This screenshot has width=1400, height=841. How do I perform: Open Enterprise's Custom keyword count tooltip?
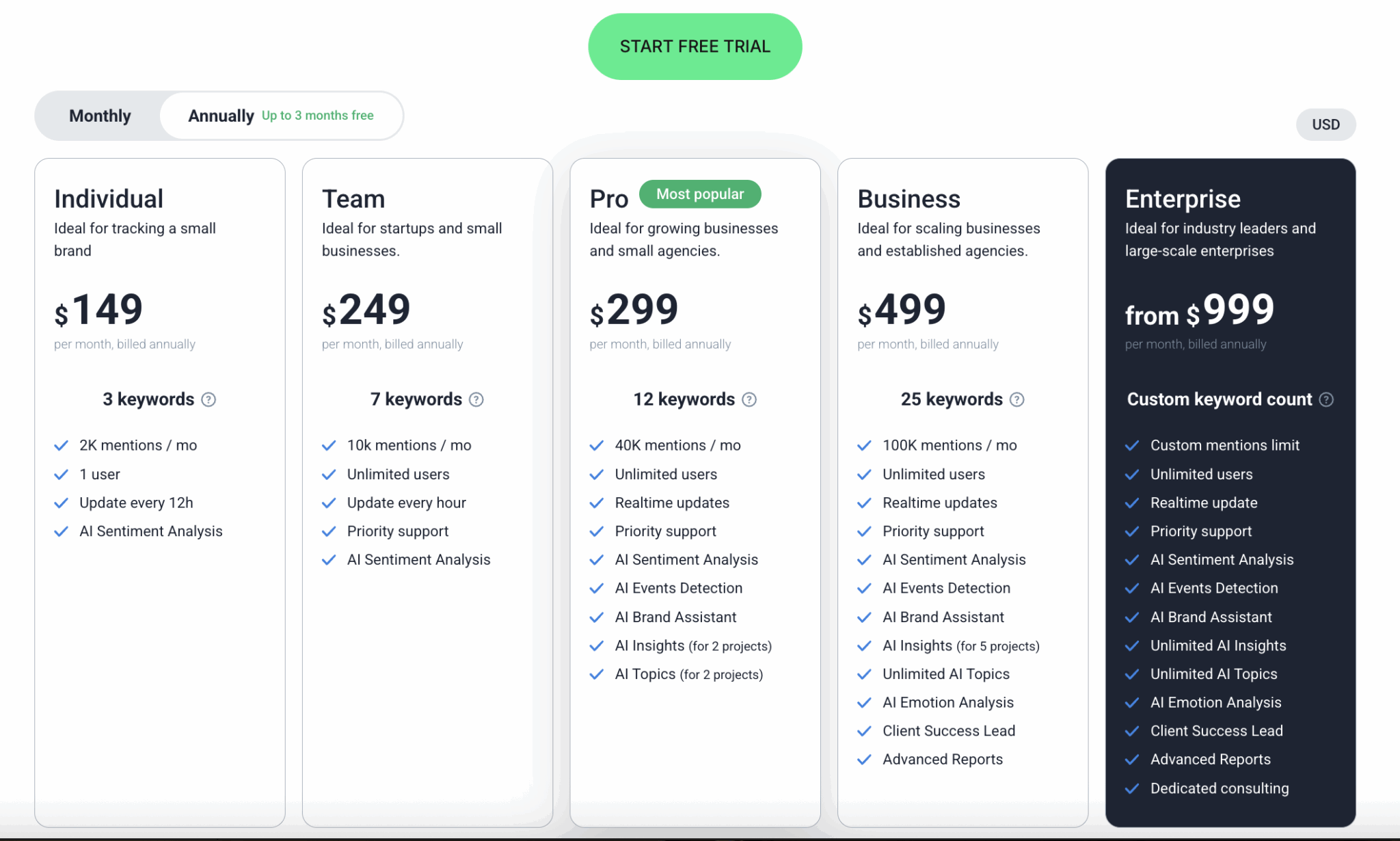coord(1327,399)
